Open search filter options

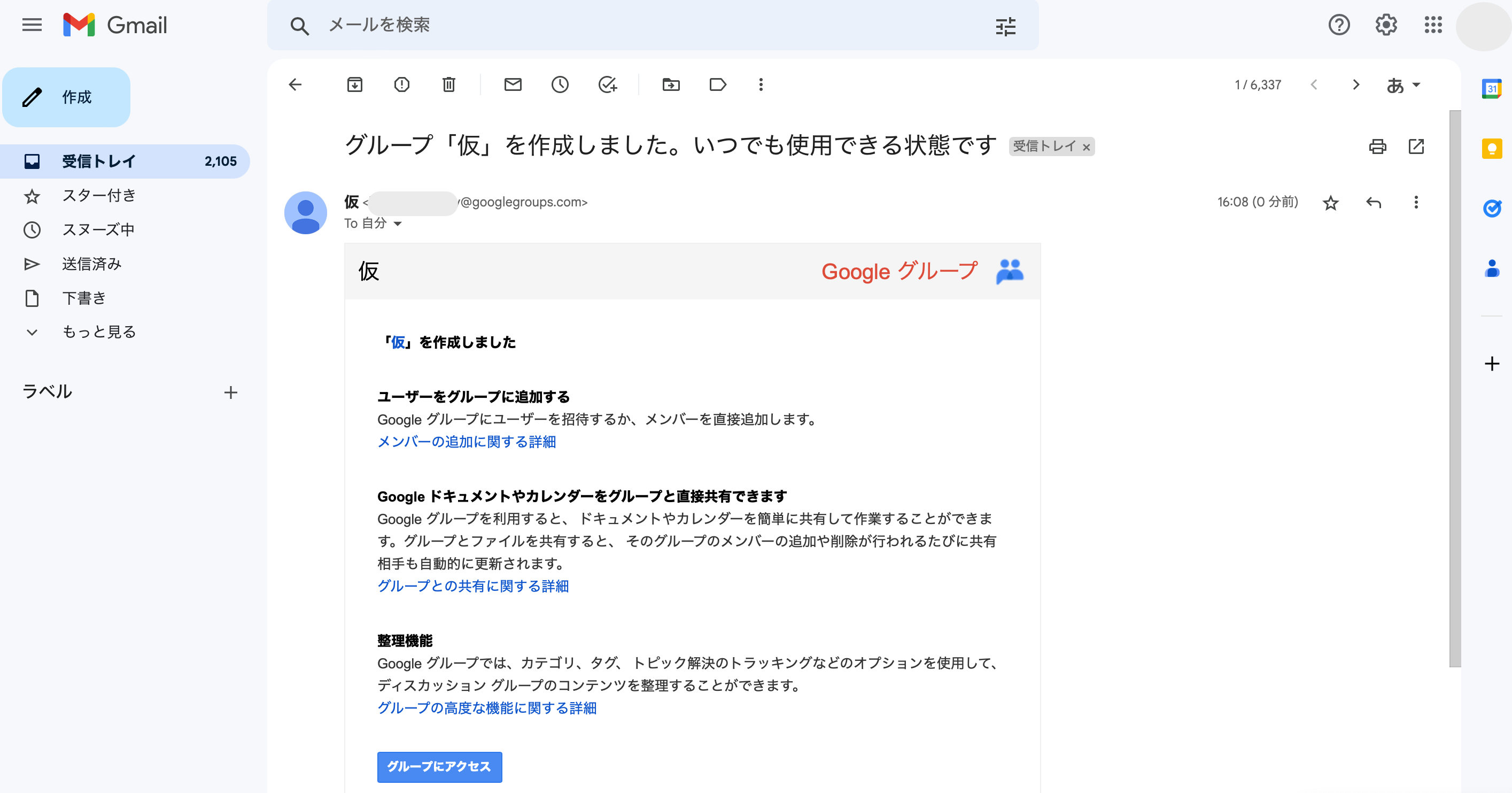[x=1005, y=26]
